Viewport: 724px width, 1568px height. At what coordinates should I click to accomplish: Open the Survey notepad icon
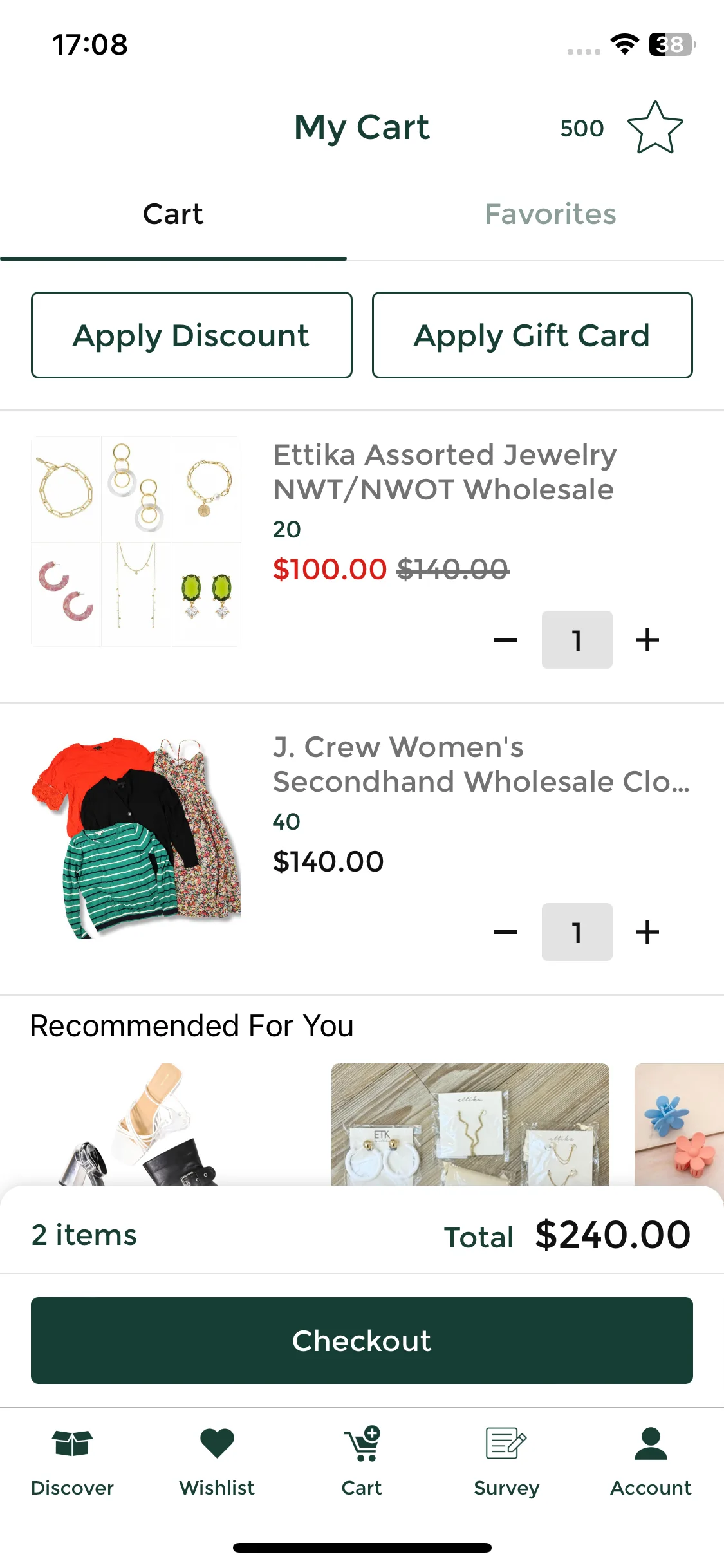pos(506,1443)
